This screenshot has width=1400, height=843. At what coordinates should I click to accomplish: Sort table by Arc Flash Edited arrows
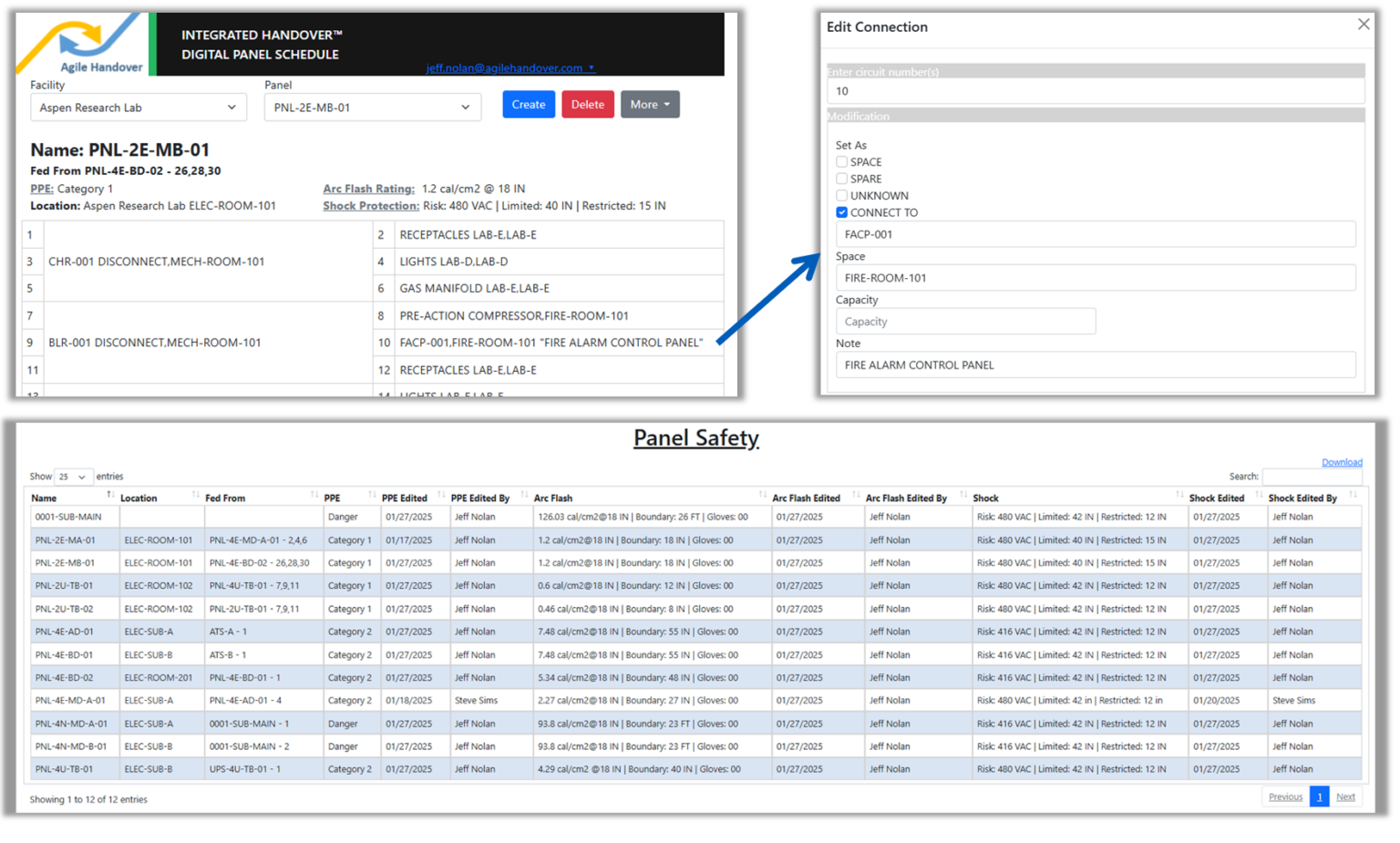click(x=855, y=495)
